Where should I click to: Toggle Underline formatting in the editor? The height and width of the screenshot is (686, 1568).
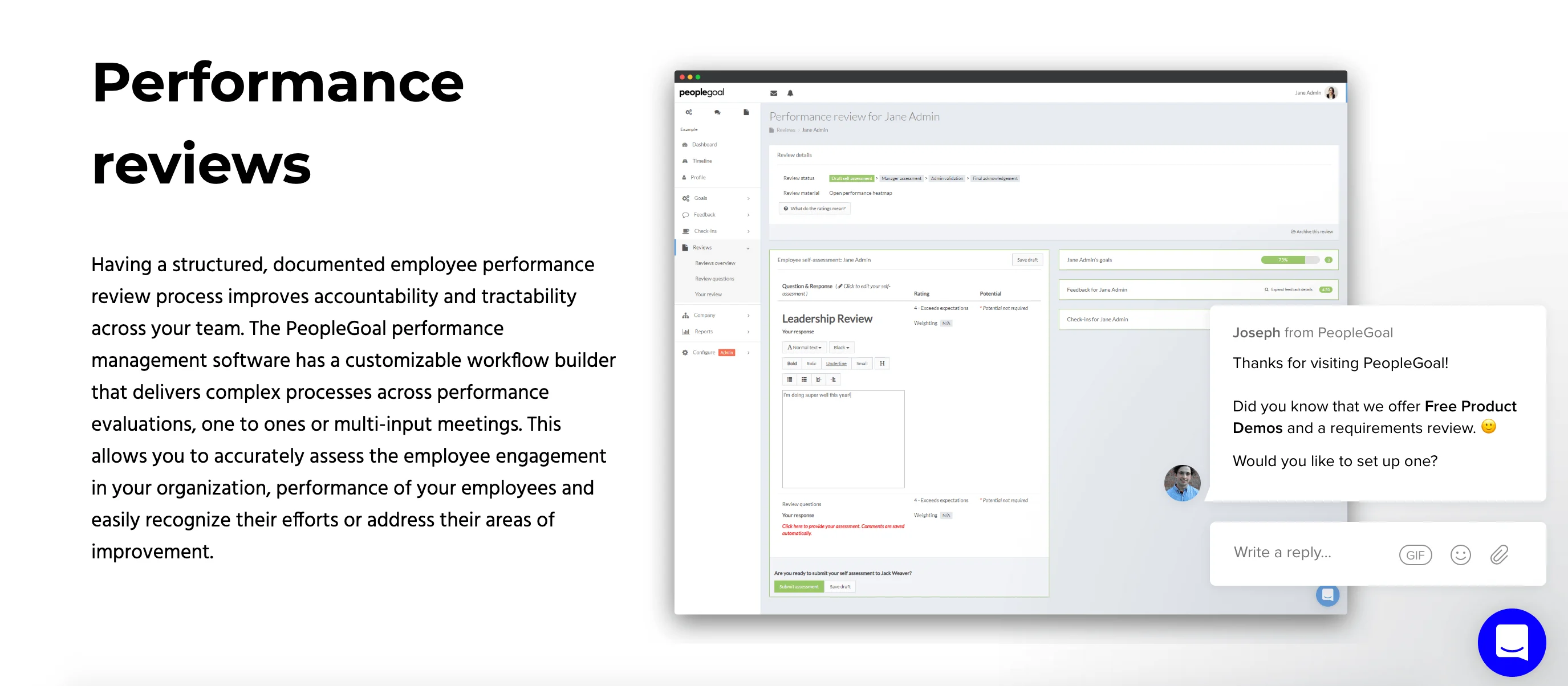(x=836, y=364)
